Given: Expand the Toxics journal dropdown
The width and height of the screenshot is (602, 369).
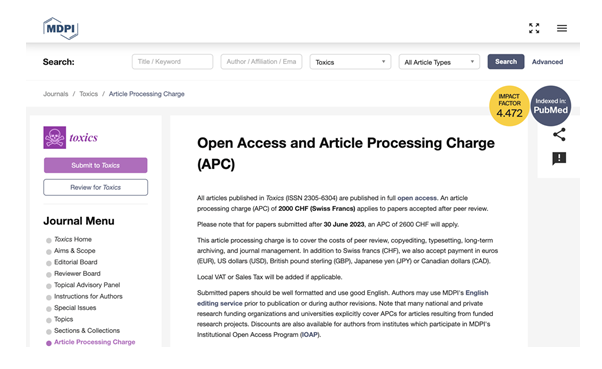Looking at the screenshot, I should pos(350,62).
